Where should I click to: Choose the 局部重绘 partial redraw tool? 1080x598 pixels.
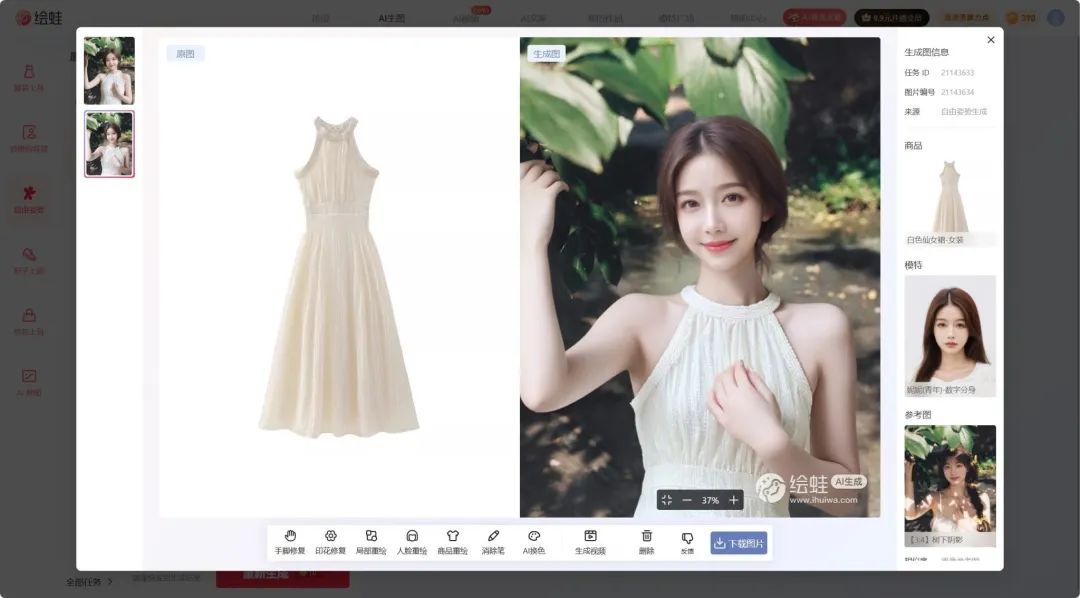(371, 542)
